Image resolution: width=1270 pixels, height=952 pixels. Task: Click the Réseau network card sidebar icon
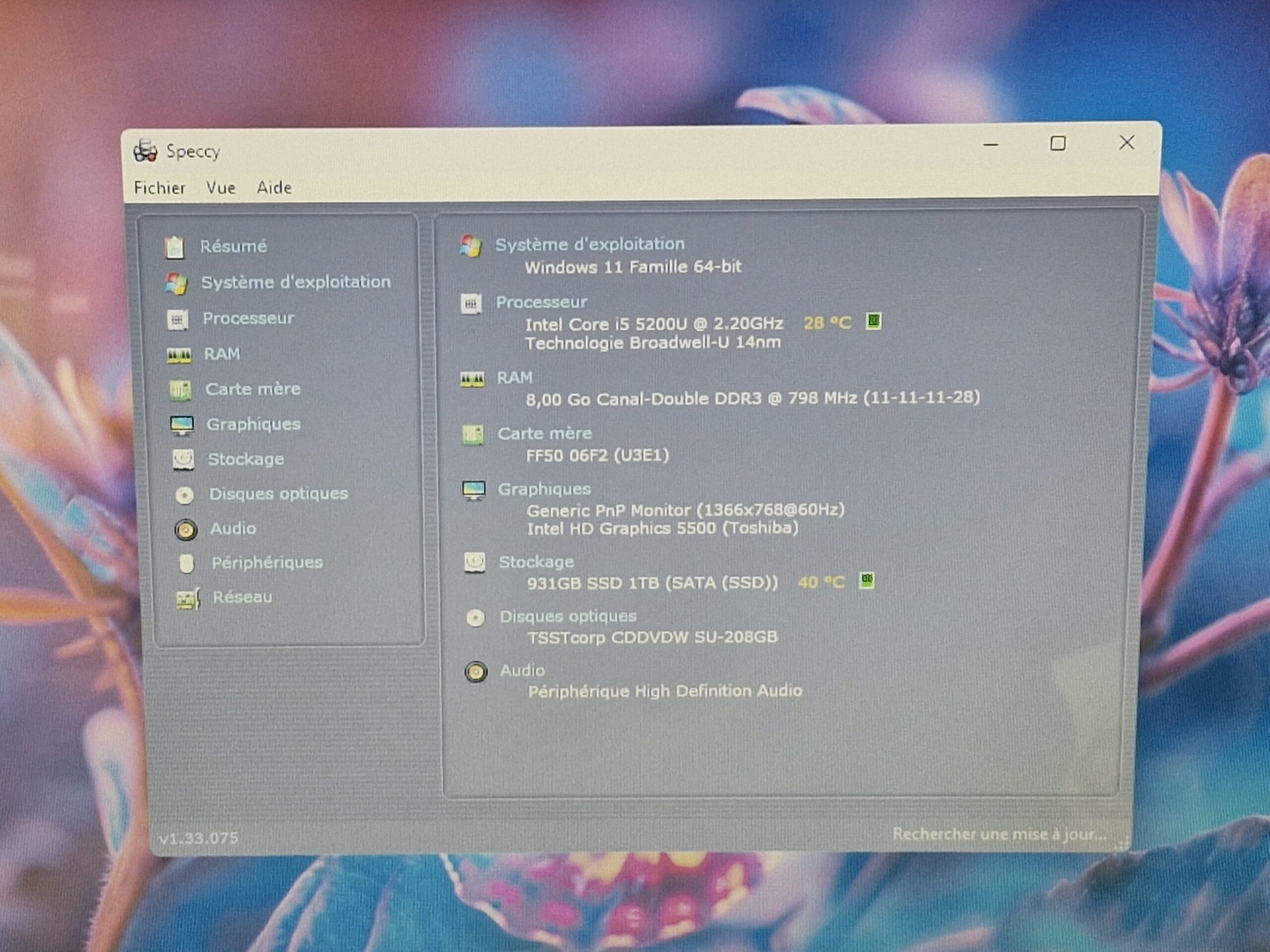pyautogui.click(x=188, y=598)
